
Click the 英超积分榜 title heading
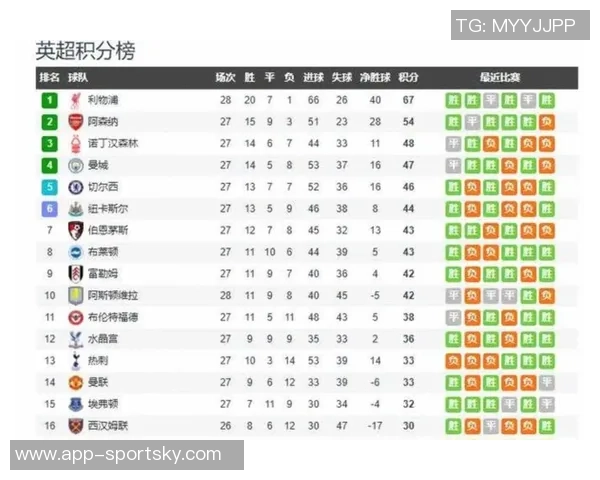[x=85, y=50]
